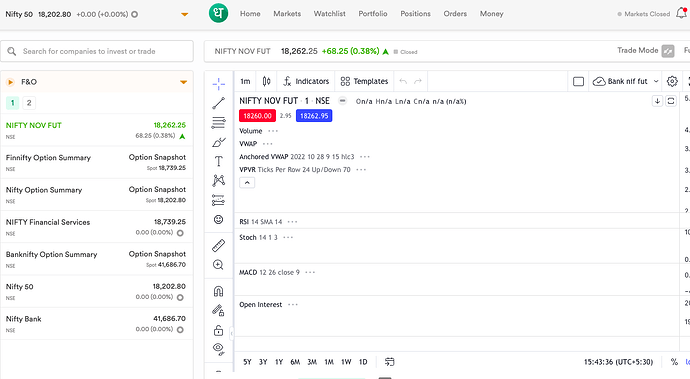The height and width of the screenshot is (379, 690).
Task: Open more options for MACD indicator
Action: click(310, 272)
